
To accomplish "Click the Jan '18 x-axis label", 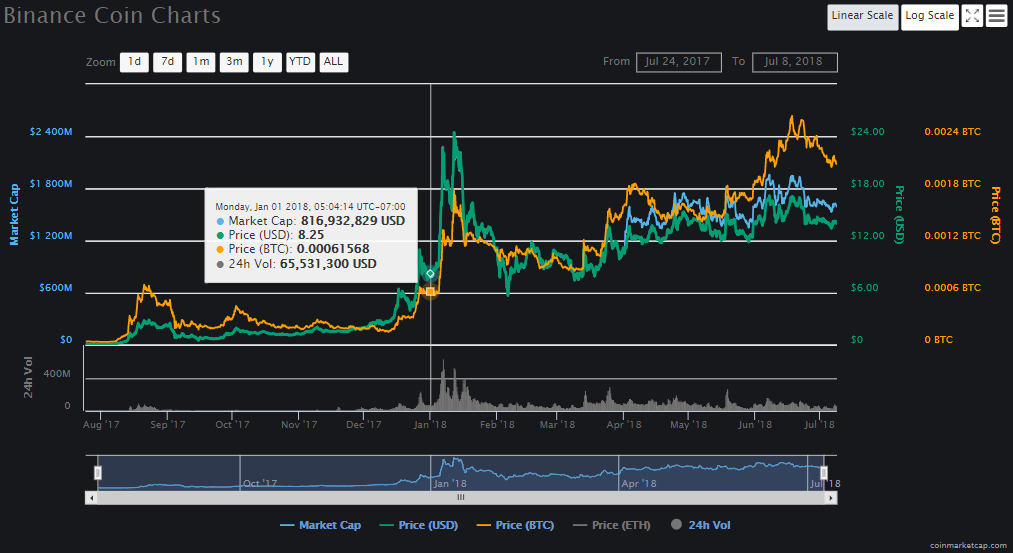I will coord(430,424).
